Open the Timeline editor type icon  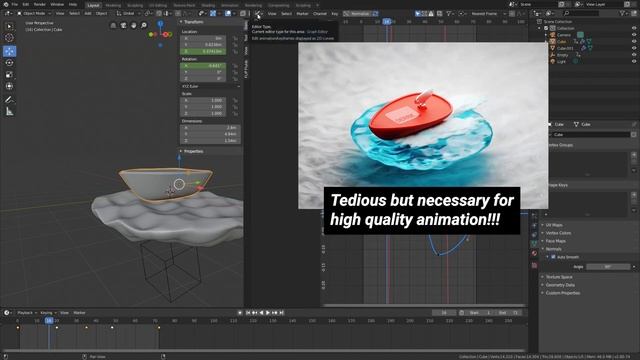coord(7,313)
